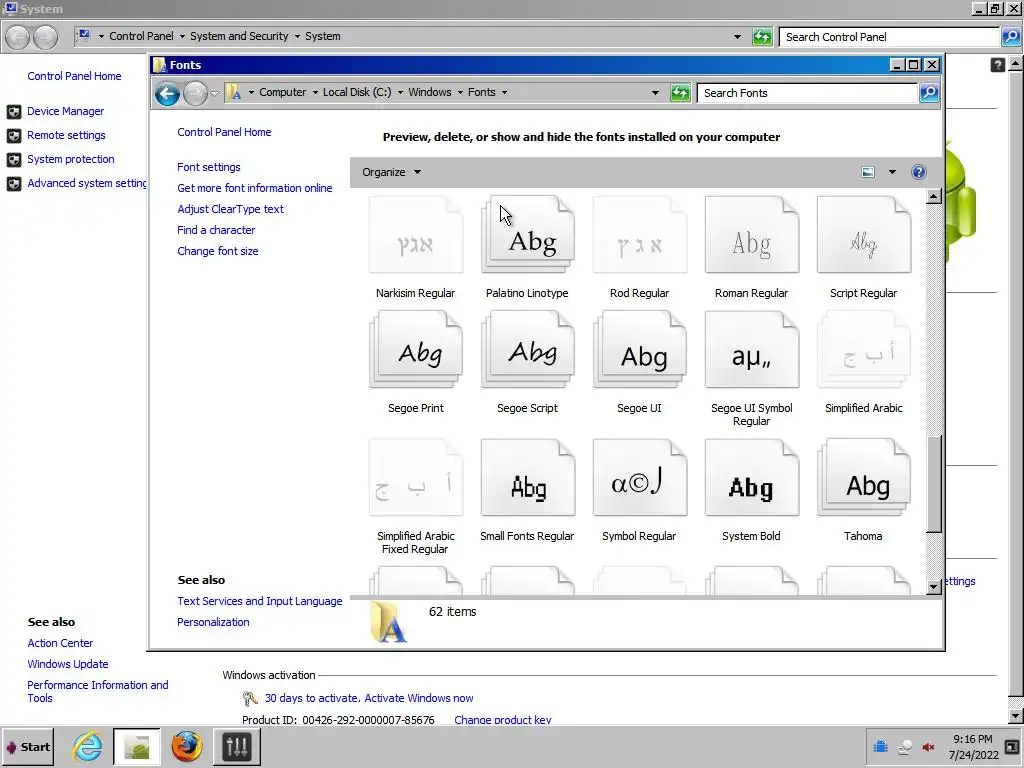Expand the Computer breadcrumb arrow
This screenshot has height=768, width=1024.
tap(315, 93)
